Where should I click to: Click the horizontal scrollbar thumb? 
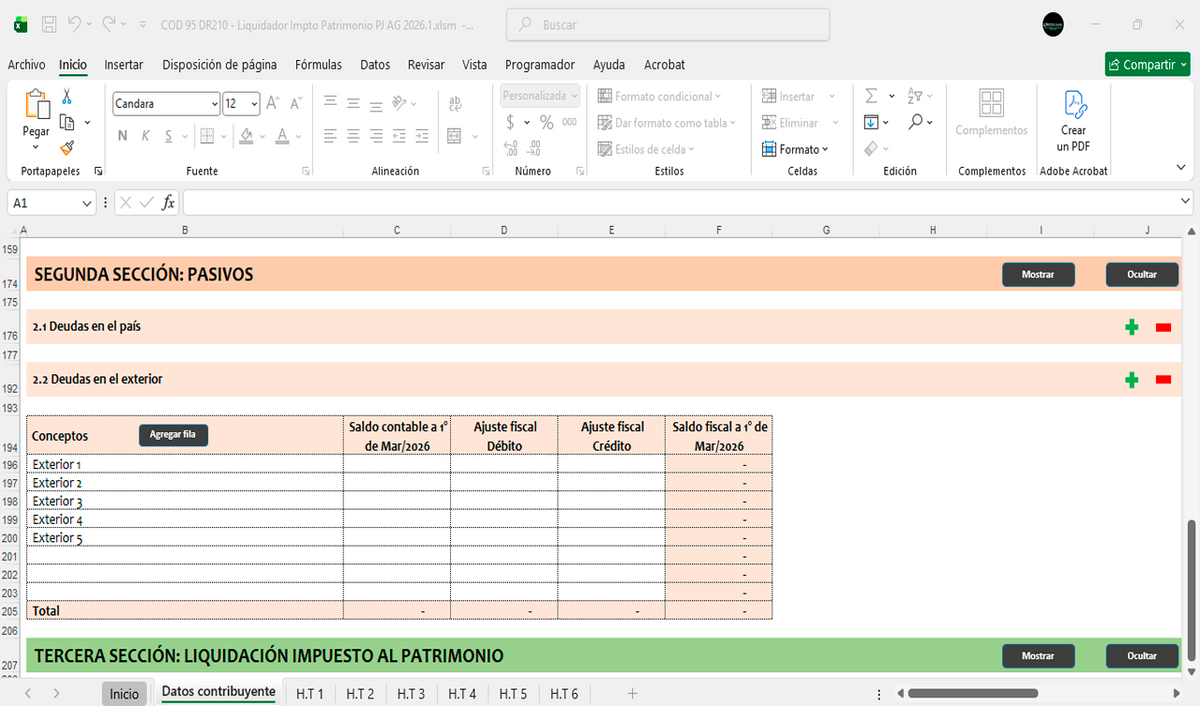point(972,693)
